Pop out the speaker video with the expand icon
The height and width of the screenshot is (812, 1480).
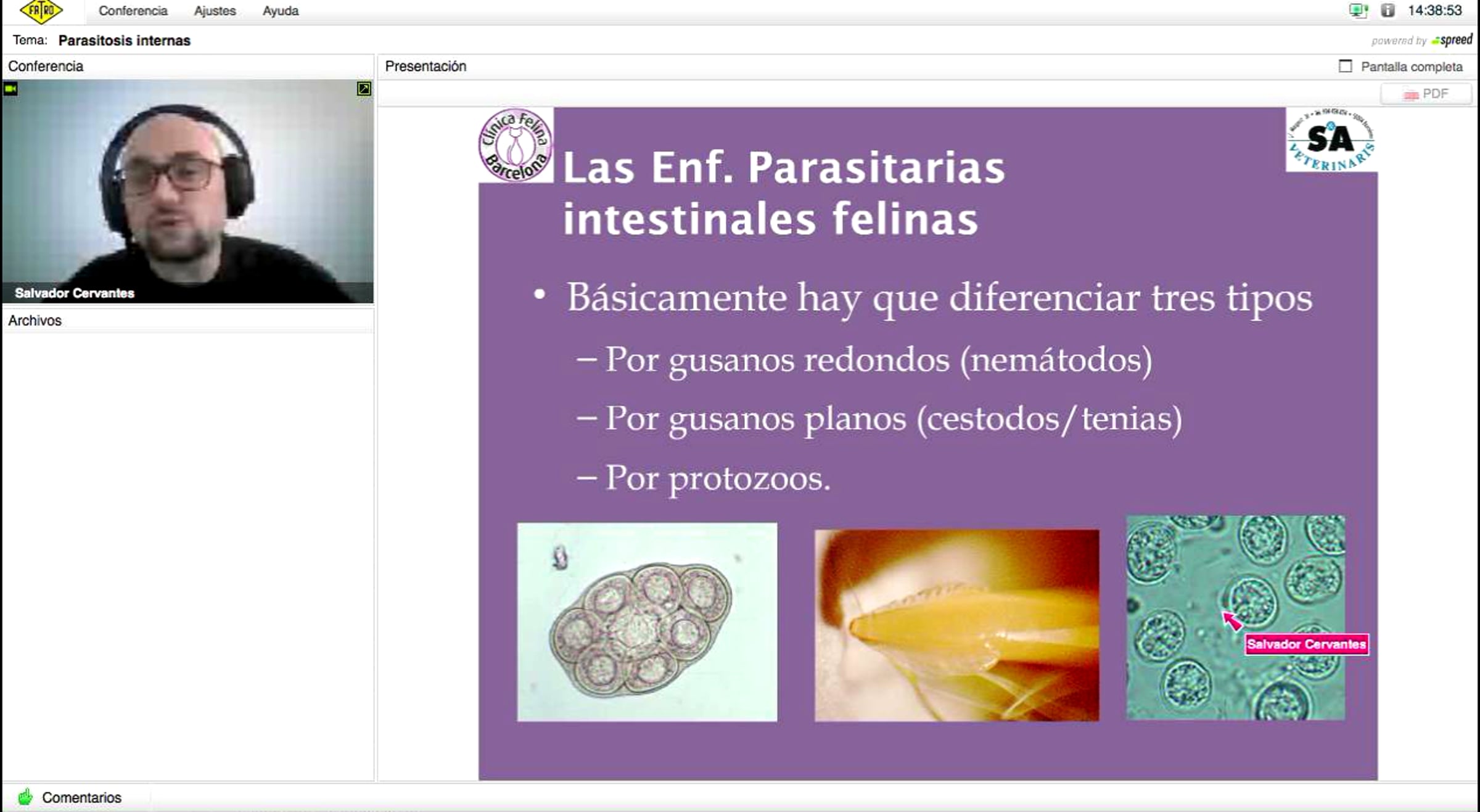[364, 89]
